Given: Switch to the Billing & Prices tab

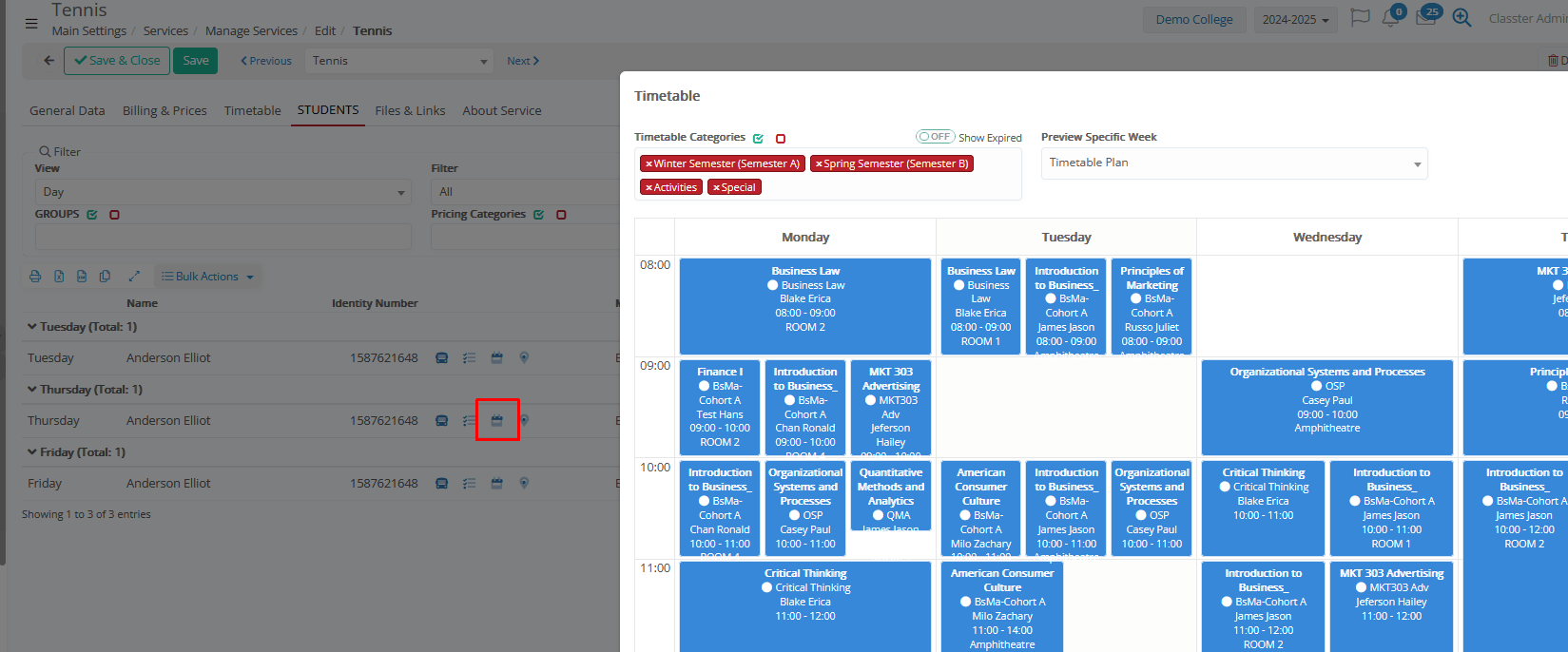Looking at the screenshot, I should click(x=165, y=111).
